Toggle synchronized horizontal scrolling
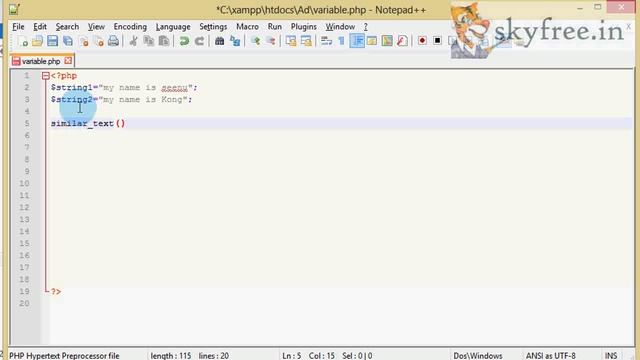Image resolution: width=640 pixels, height=360 pixels. pyautogui.click(x=306, y=41)
